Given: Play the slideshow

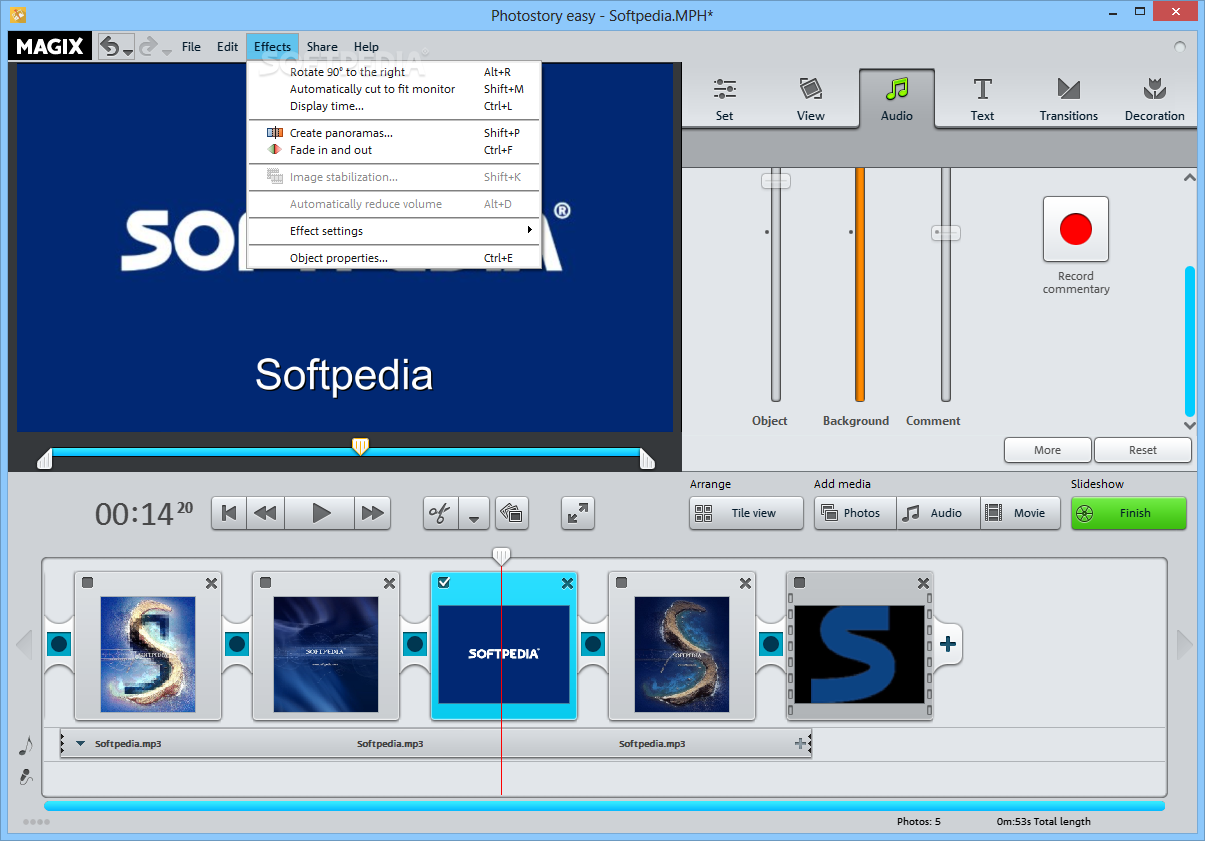Looking at the screenshot, I should [320, 513].
